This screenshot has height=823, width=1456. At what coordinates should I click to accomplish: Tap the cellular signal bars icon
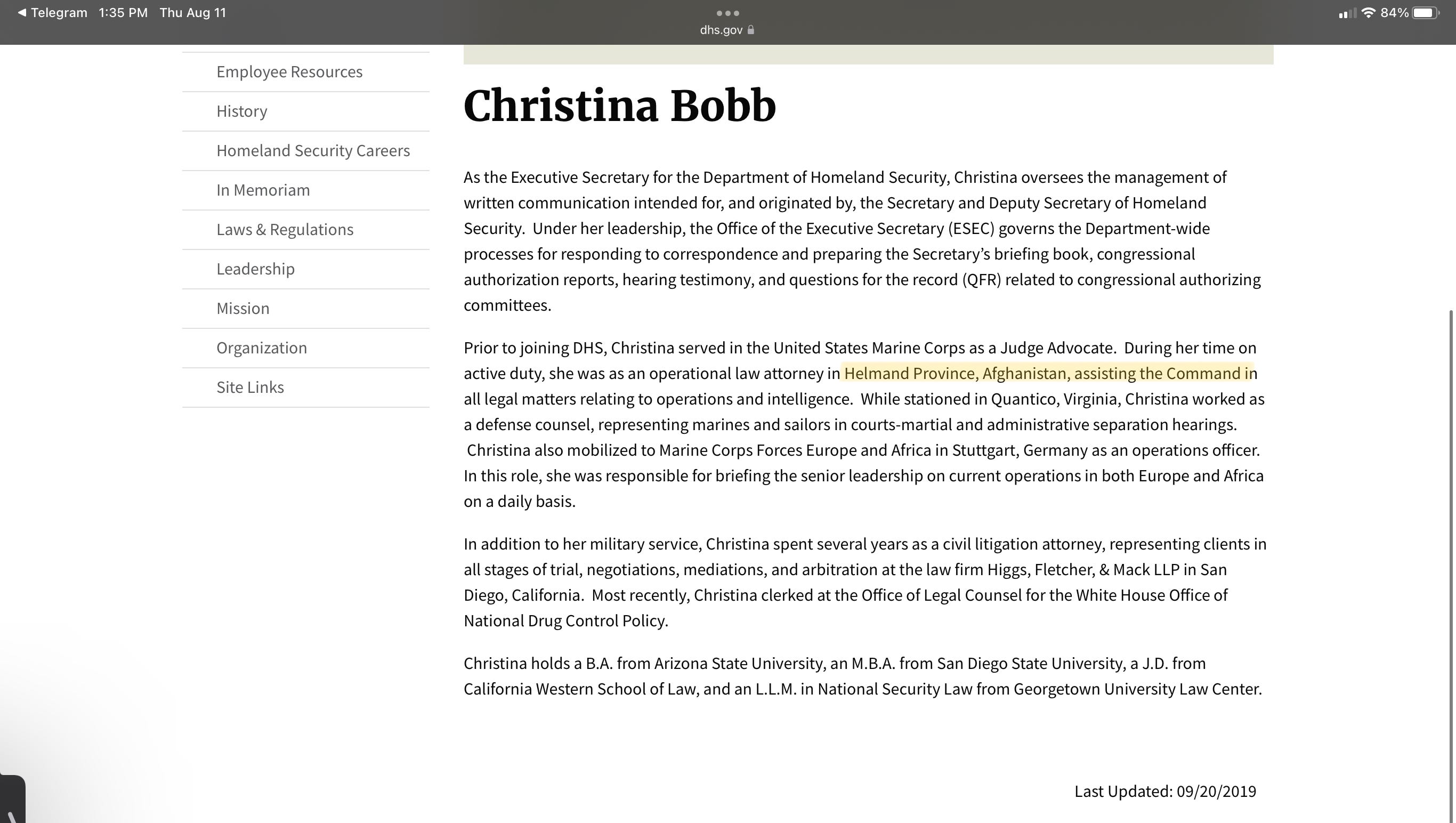[1347, 13]
